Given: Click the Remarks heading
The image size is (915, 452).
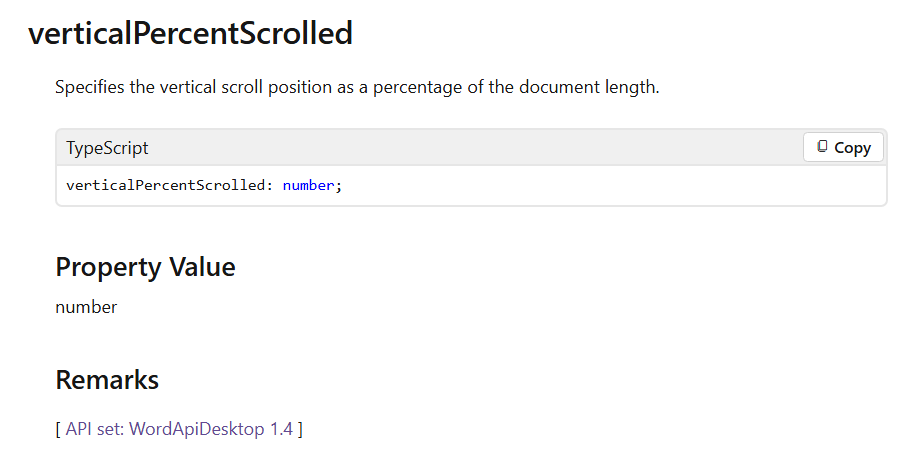Looking at the screenshot, I should coord(107,379).
